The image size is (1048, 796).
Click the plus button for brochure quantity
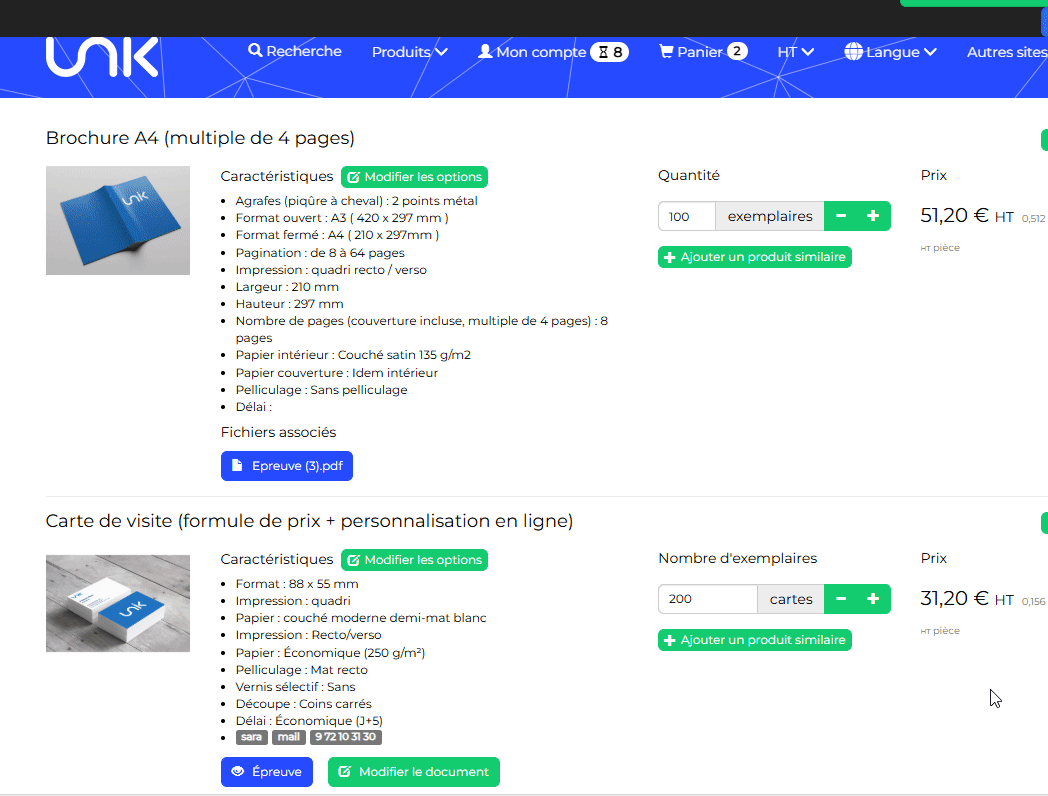pos(873,216)
